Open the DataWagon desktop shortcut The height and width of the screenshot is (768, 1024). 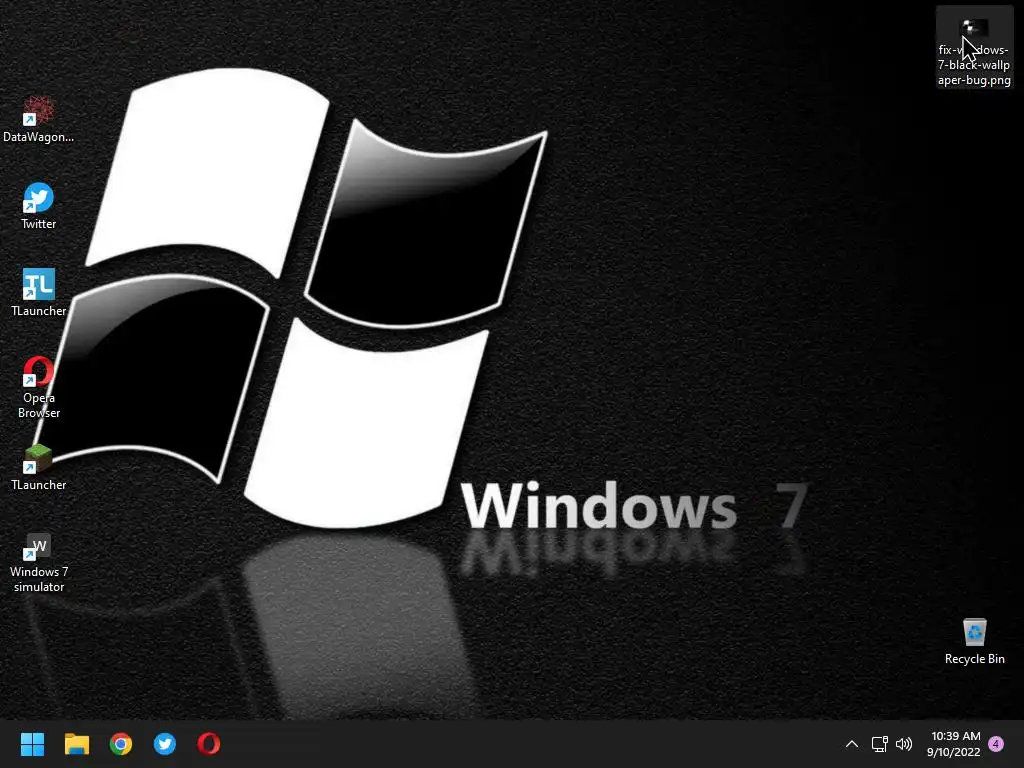pyautogui.click(x=39, y=119)
